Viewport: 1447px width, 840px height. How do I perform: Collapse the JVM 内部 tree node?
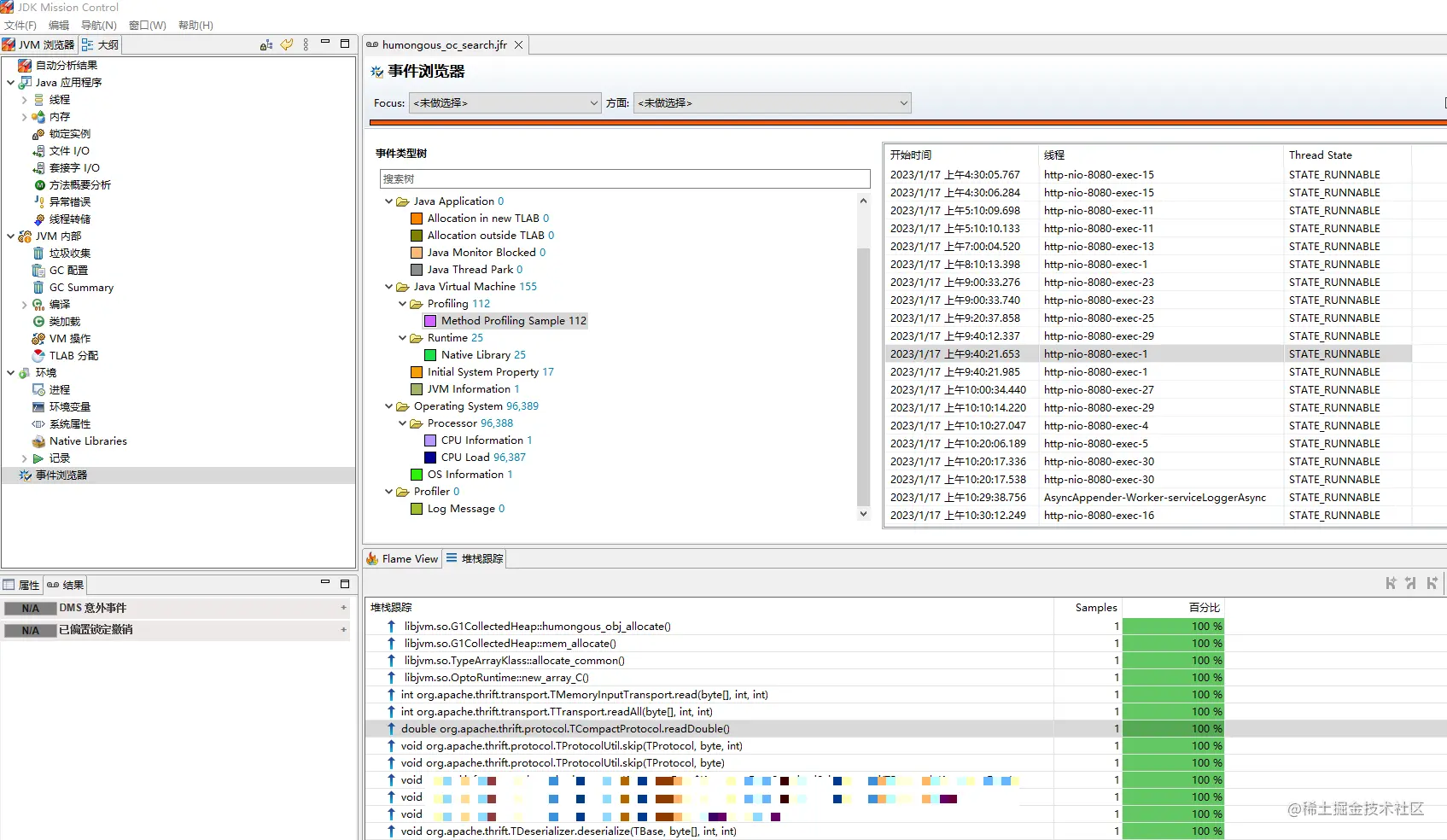click(x=10, y=236)
